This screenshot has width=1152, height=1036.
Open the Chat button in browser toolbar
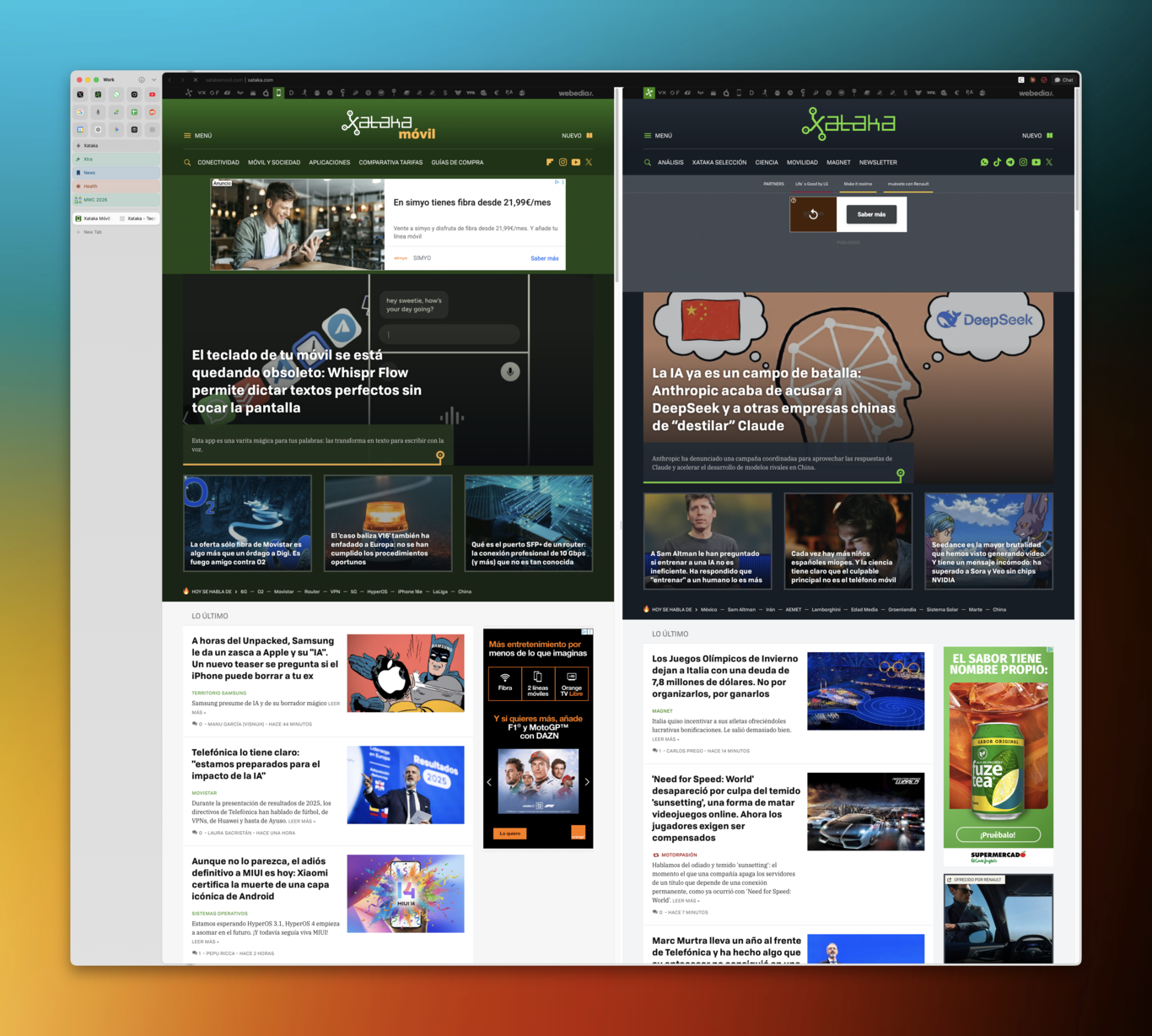point(1064,79)
